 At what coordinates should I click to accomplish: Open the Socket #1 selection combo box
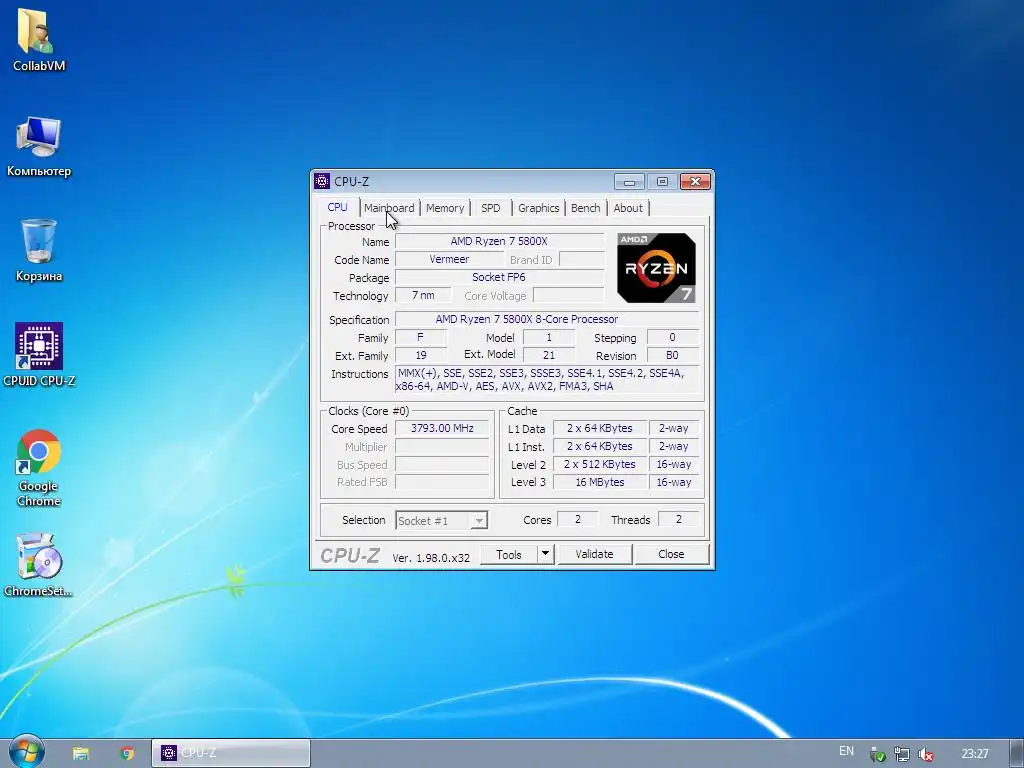[x=441, y=520]
